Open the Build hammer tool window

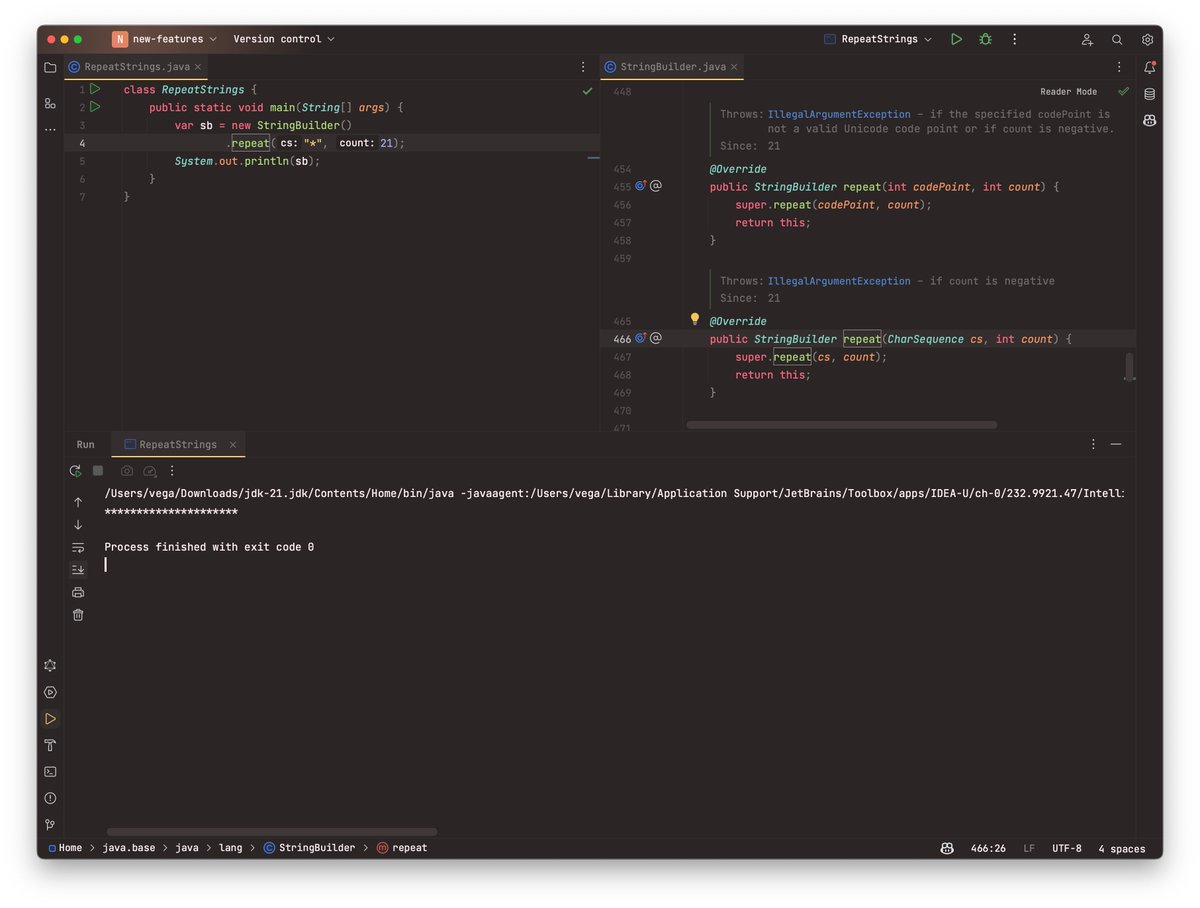(x=50, y=745)
